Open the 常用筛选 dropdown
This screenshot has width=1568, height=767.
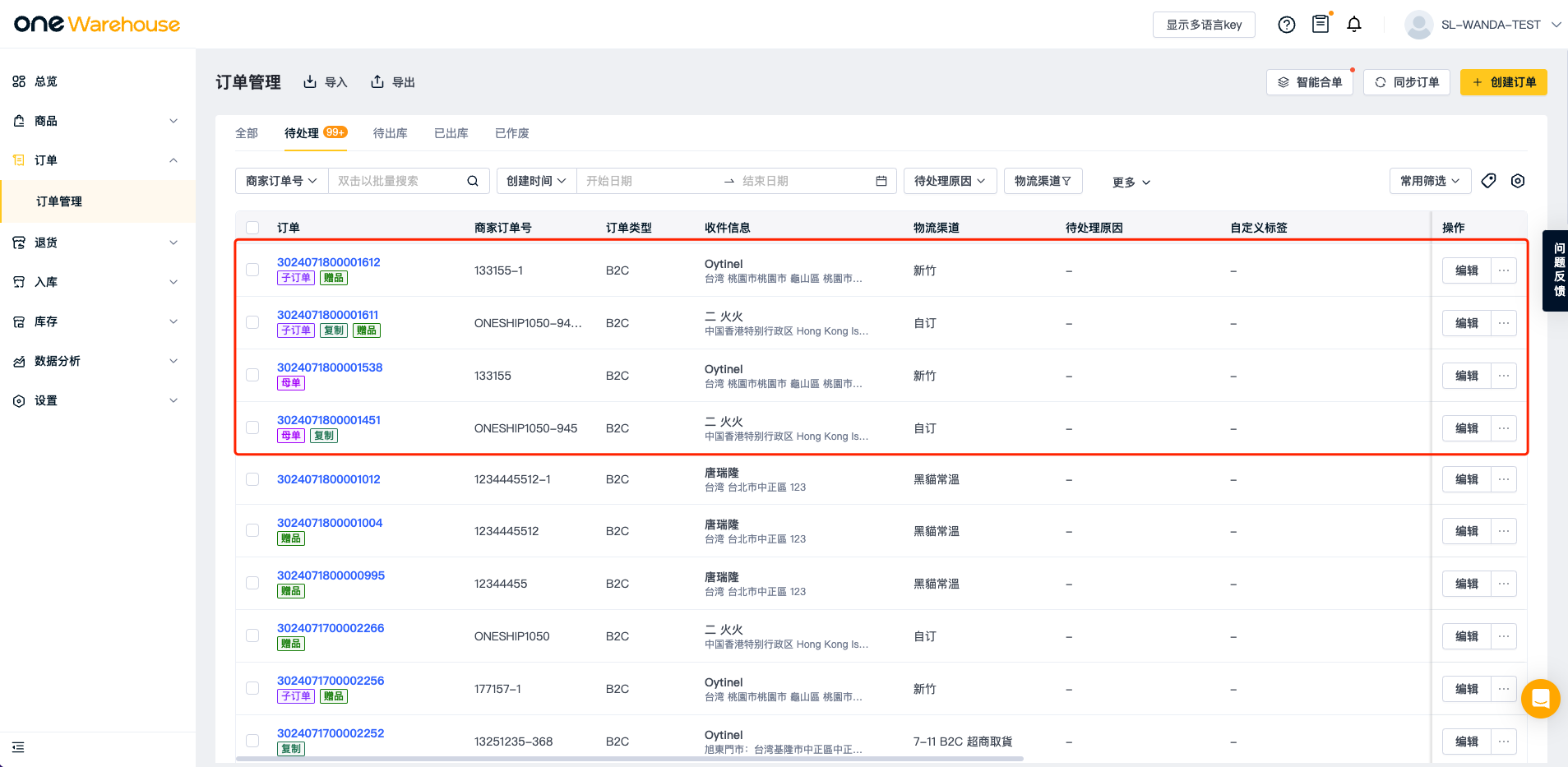tap(1430, 181)
